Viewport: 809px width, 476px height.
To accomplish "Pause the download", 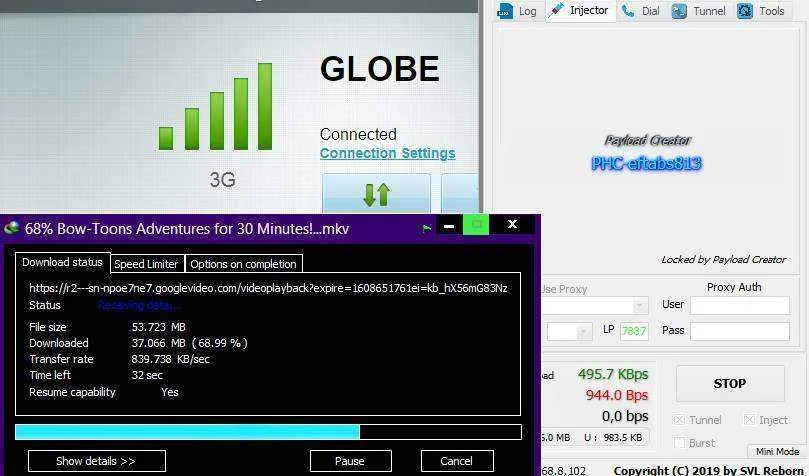I will (350, 461).
